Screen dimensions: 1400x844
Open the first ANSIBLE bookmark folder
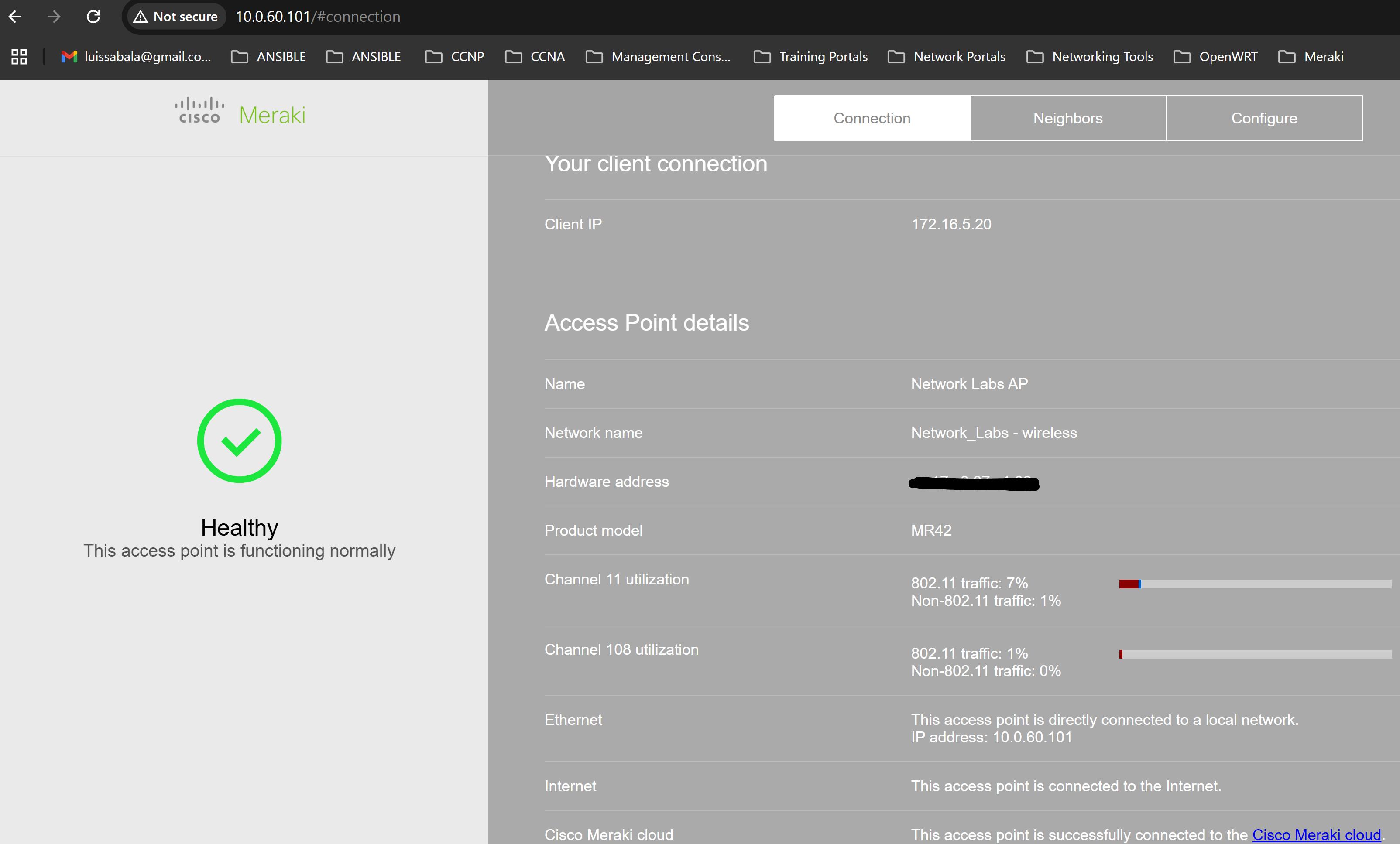click(x=269, y=56)
